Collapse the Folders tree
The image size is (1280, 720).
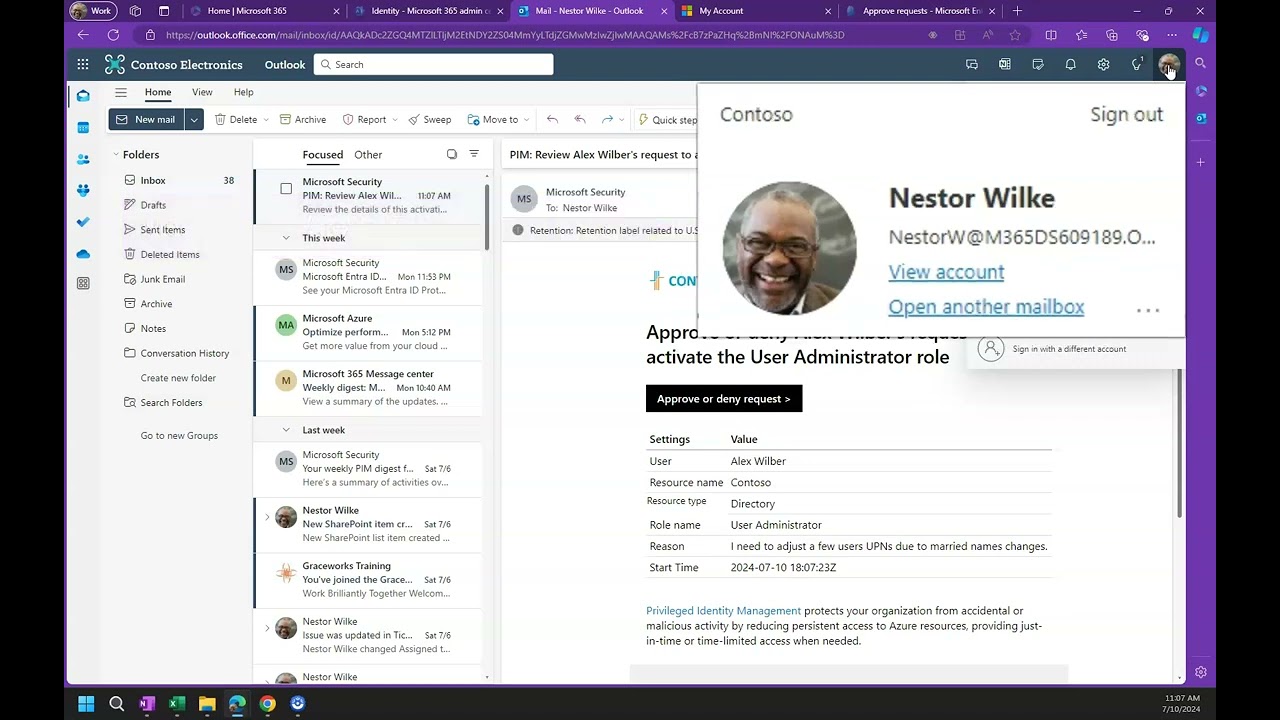pyautogui.click(x=116, y=154)
